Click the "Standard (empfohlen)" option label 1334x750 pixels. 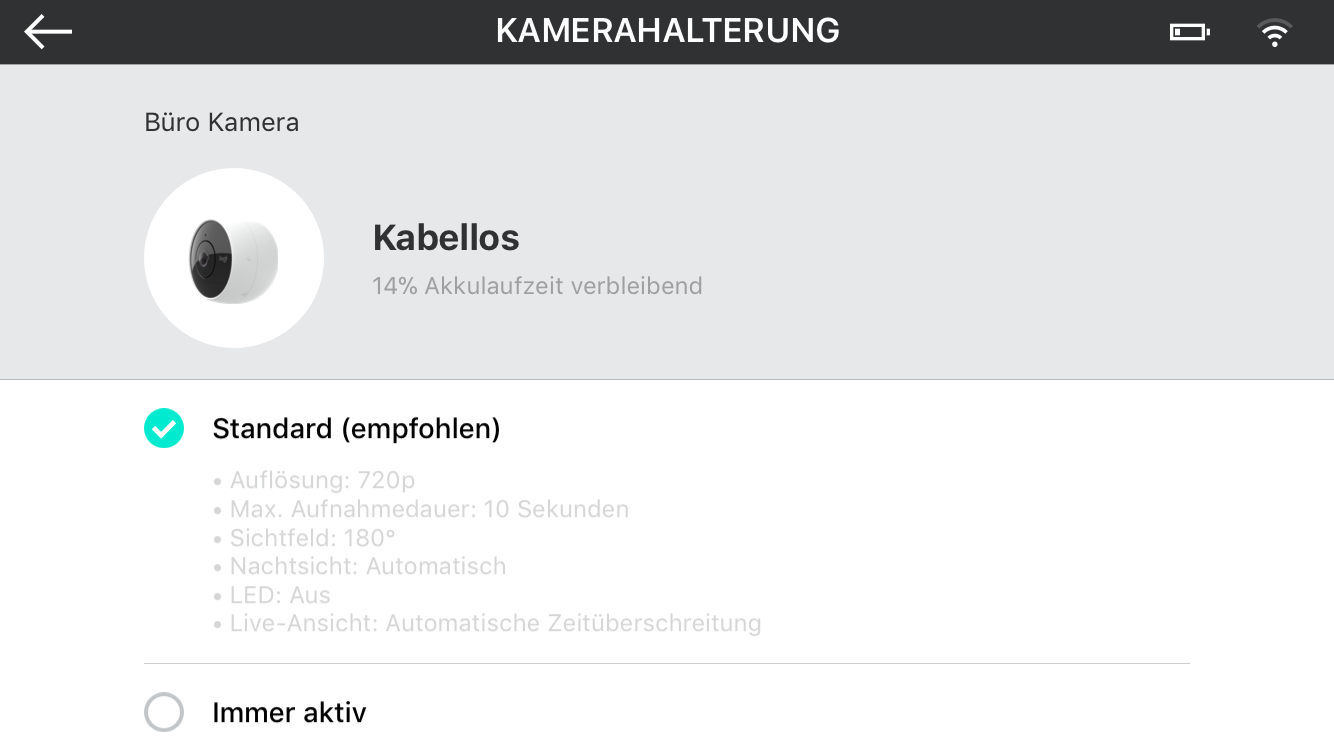click(356, 429)
